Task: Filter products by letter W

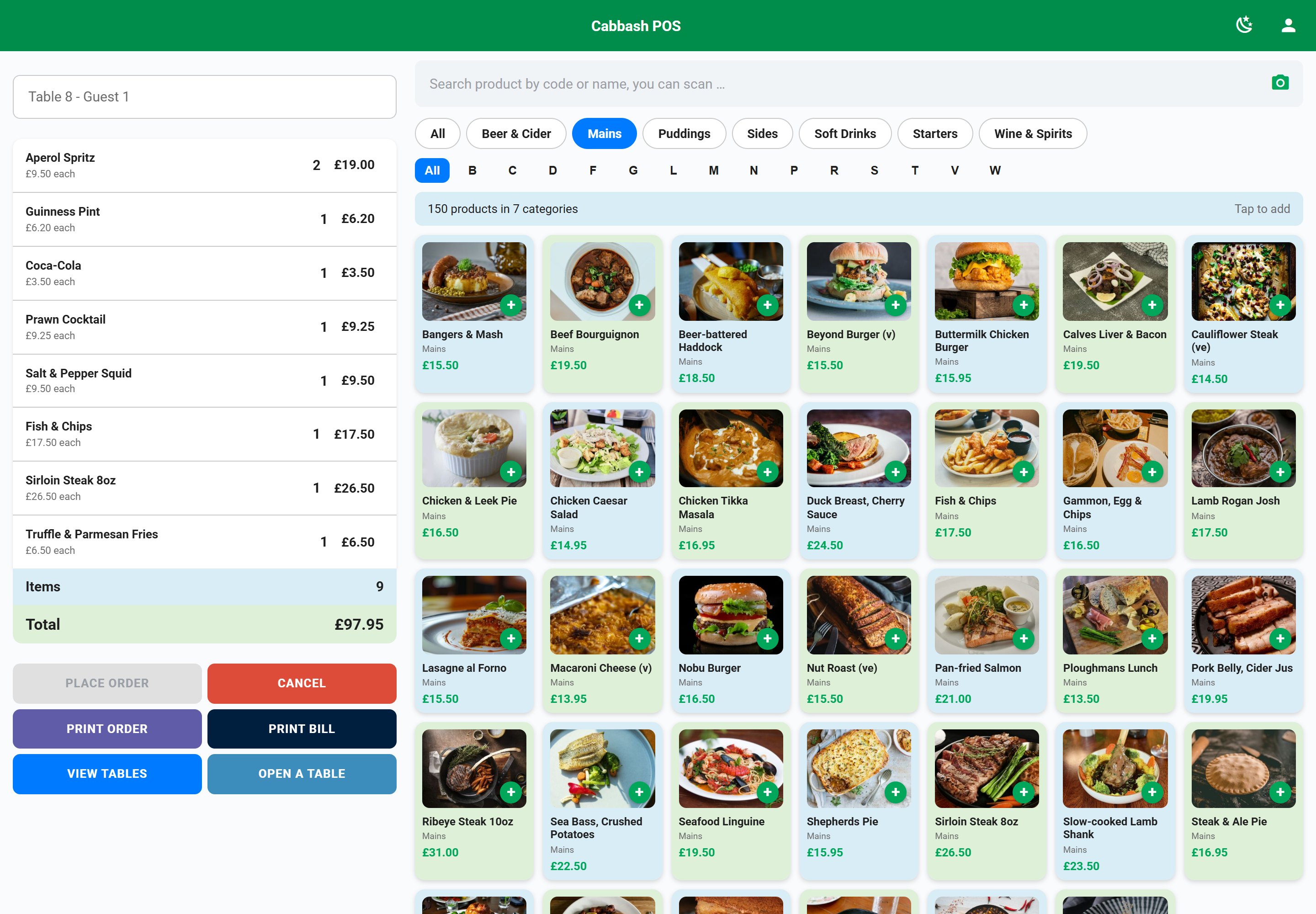Action: point(995,170)
